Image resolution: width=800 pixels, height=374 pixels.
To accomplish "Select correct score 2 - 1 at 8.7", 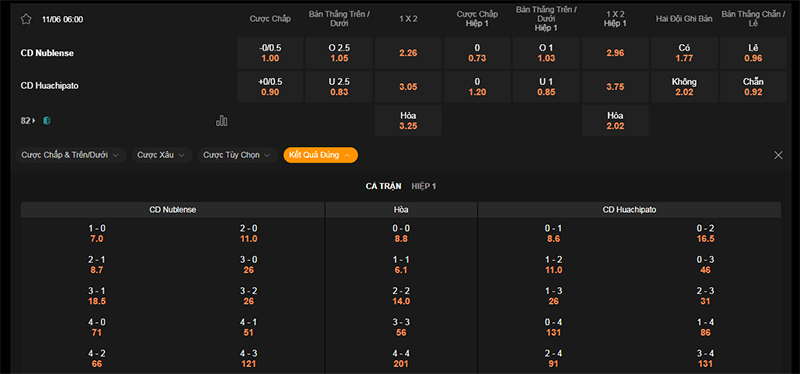I will 97,265.
